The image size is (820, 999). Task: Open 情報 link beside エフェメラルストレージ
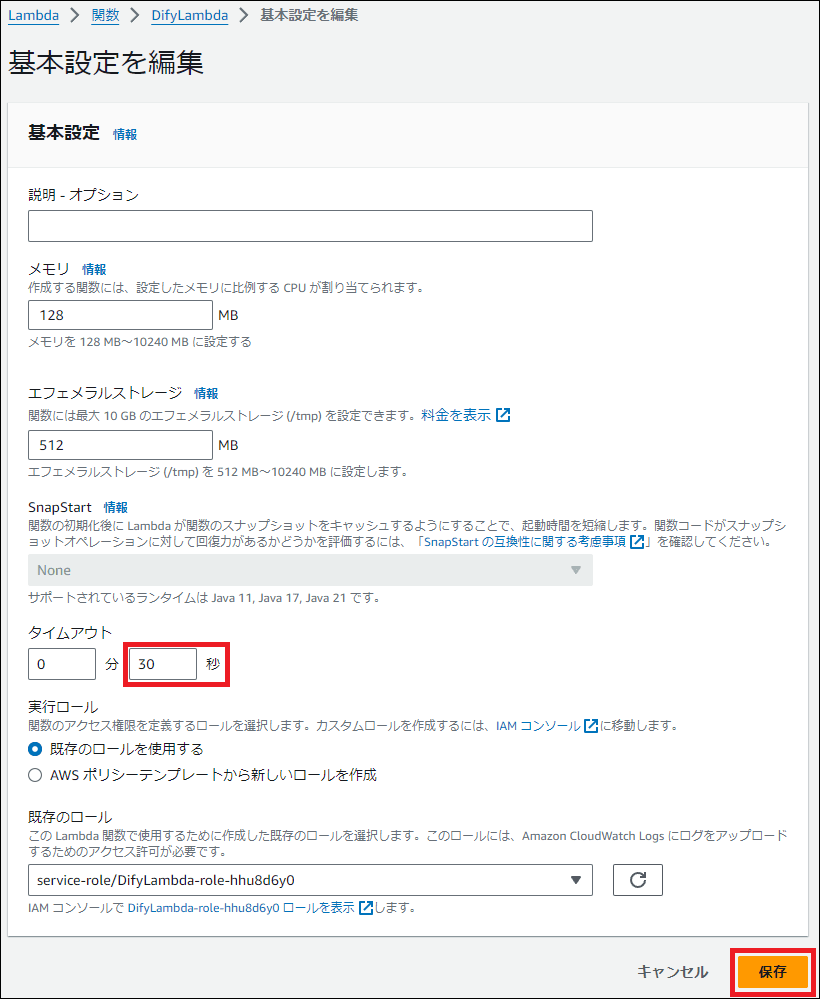(206, 393)
